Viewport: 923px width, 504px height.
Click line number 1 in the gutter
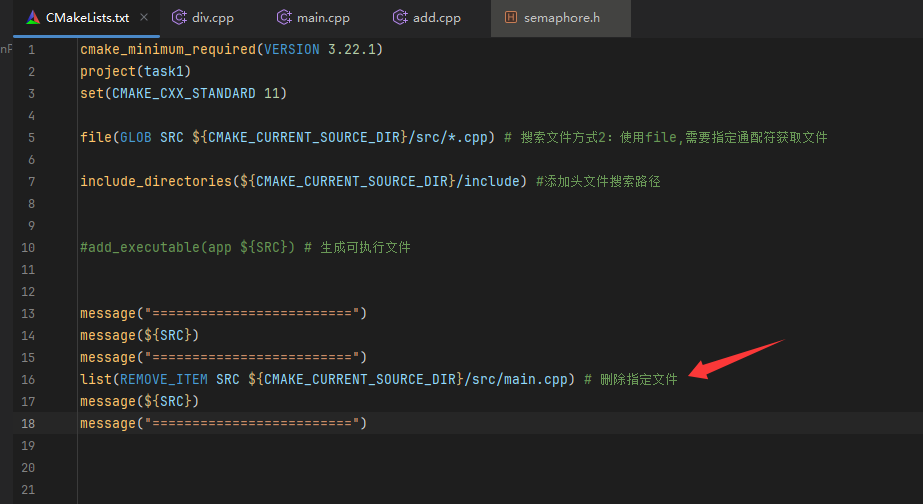point(31,50)
